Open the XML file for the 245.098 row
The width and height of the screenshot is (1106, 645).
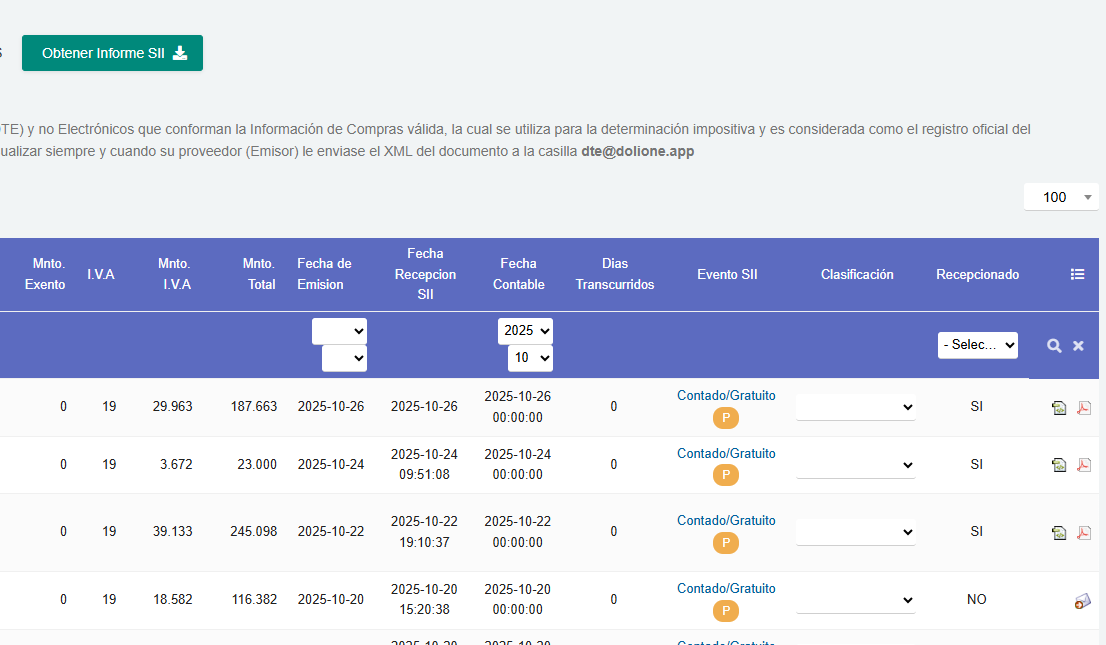[x=1059, y=533]
